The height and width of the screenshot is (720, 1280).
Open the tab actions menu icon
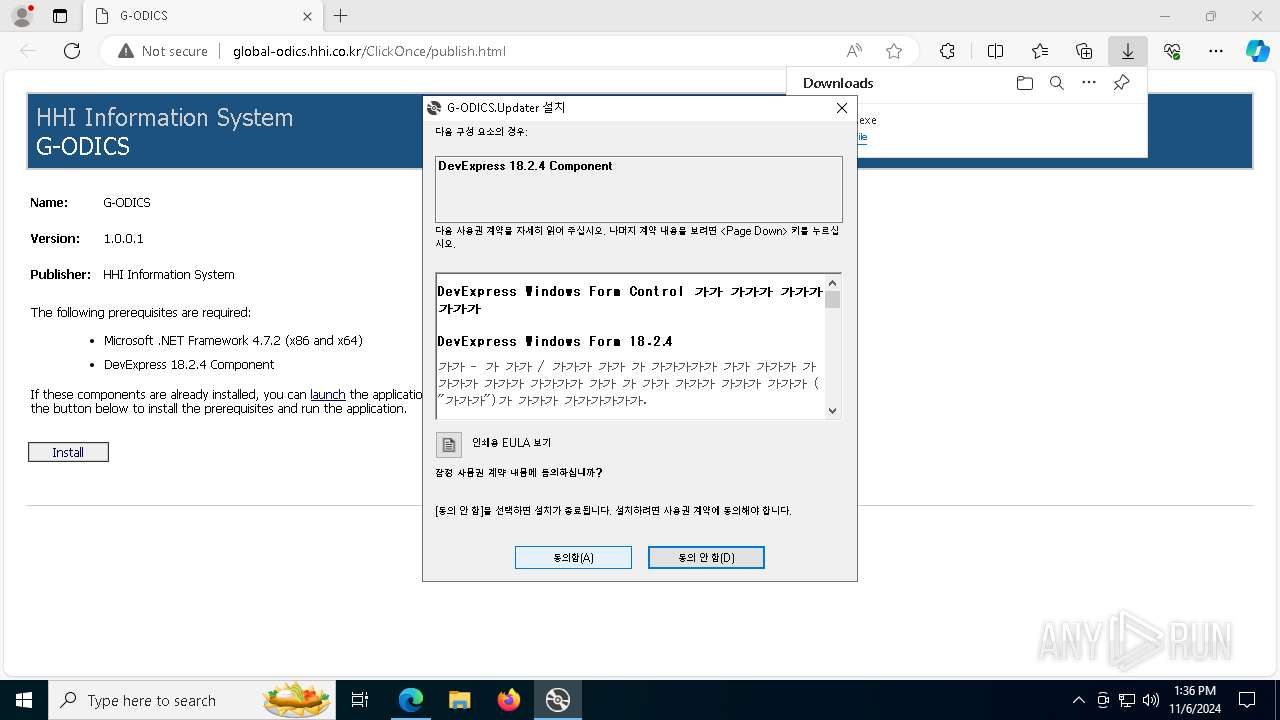(60, 16)
